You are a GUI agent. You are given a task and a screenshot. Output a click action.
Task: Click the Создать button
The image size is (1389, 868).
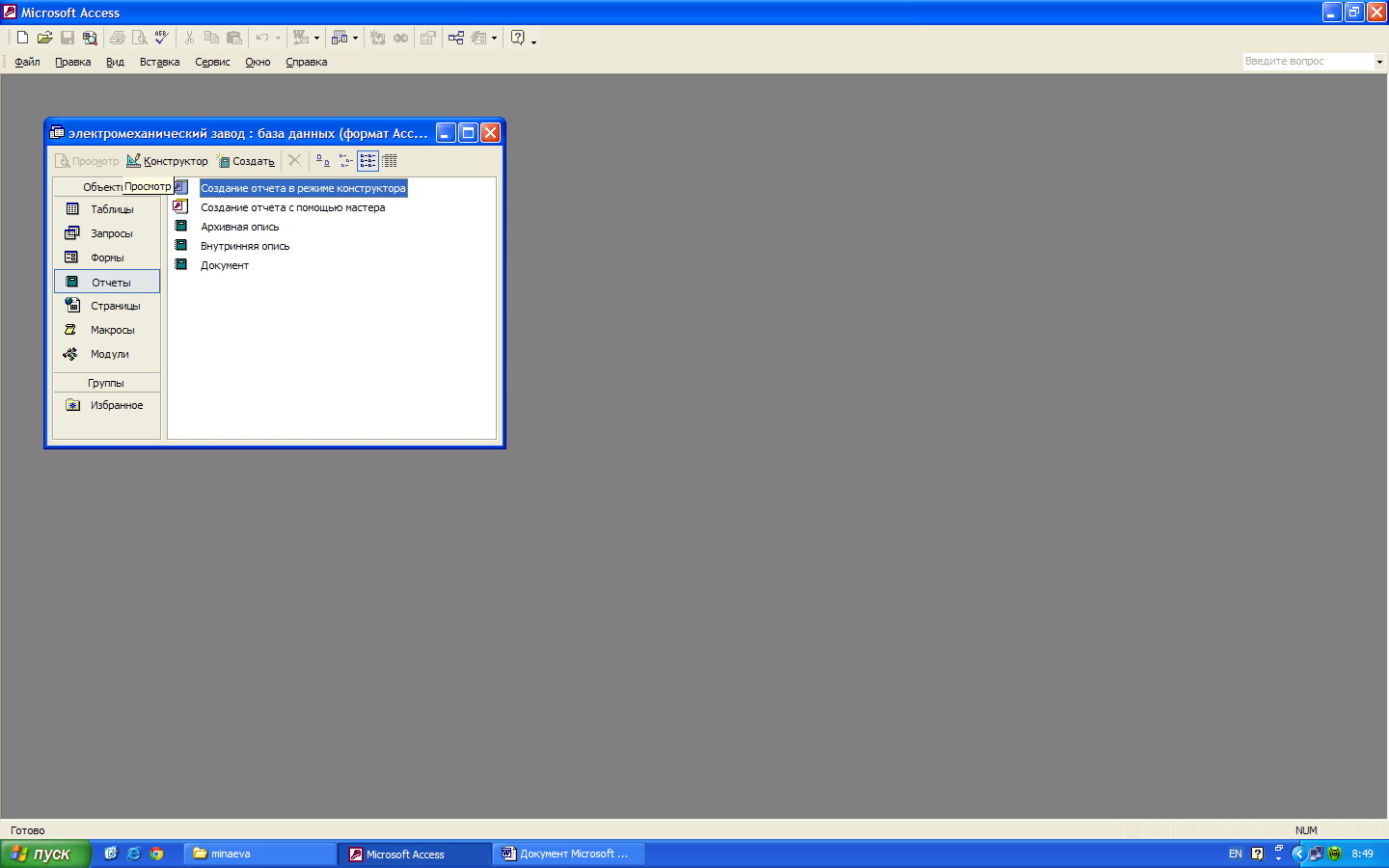[245, 161]
